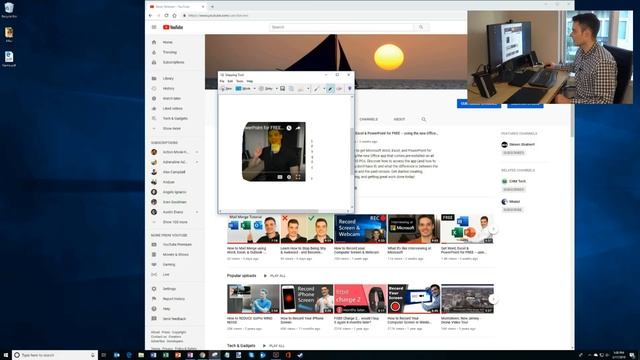
Task: Open the Edit menu in Snipping Tool
Action: [230, 81]
